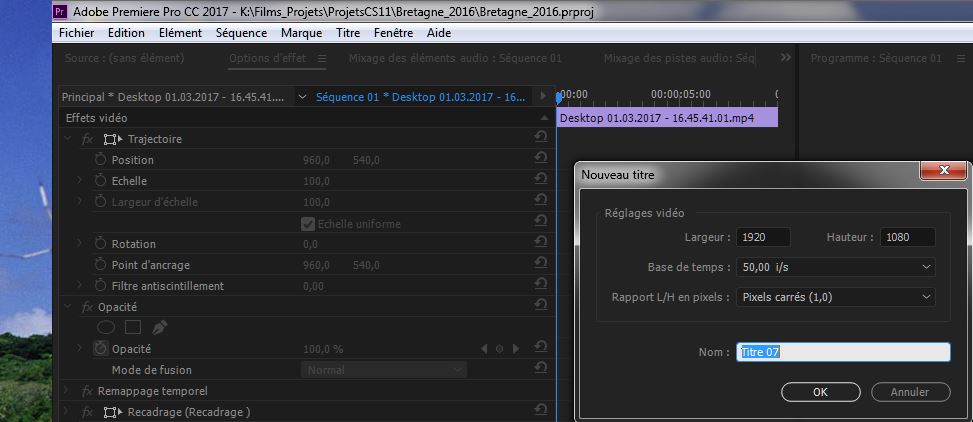Expand Recadrage effect
973x422 pixels.
point(68,411)
